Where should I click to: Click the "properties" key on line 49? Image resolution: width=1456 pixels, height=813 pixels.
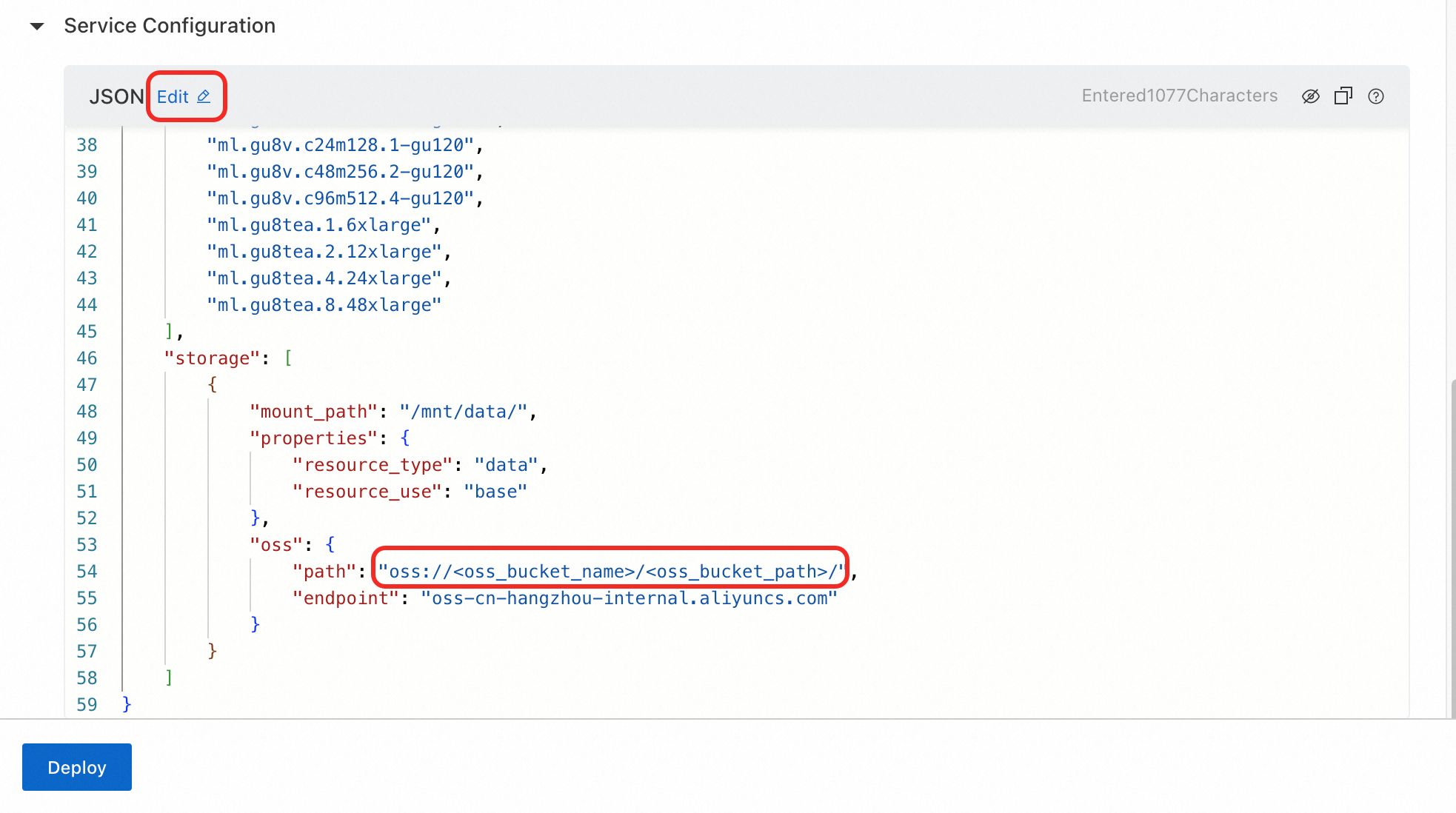[313, 438]
